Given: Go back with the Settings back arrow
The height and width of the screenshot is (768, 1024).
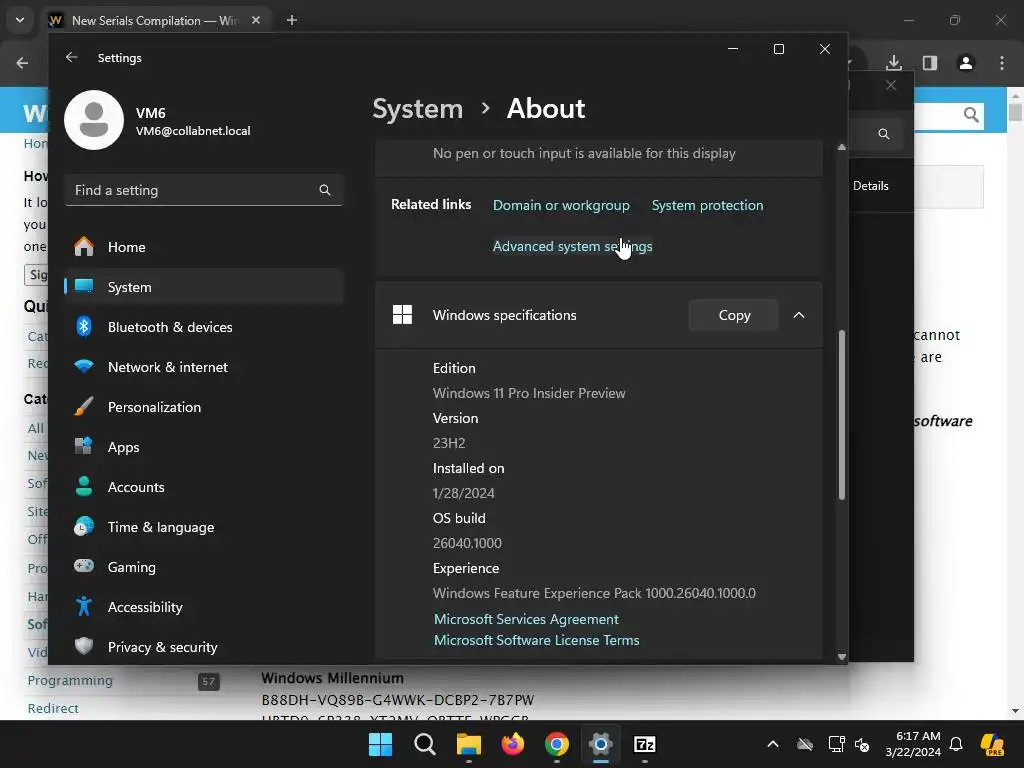Looking at the screenshot, I should (72, 57).
